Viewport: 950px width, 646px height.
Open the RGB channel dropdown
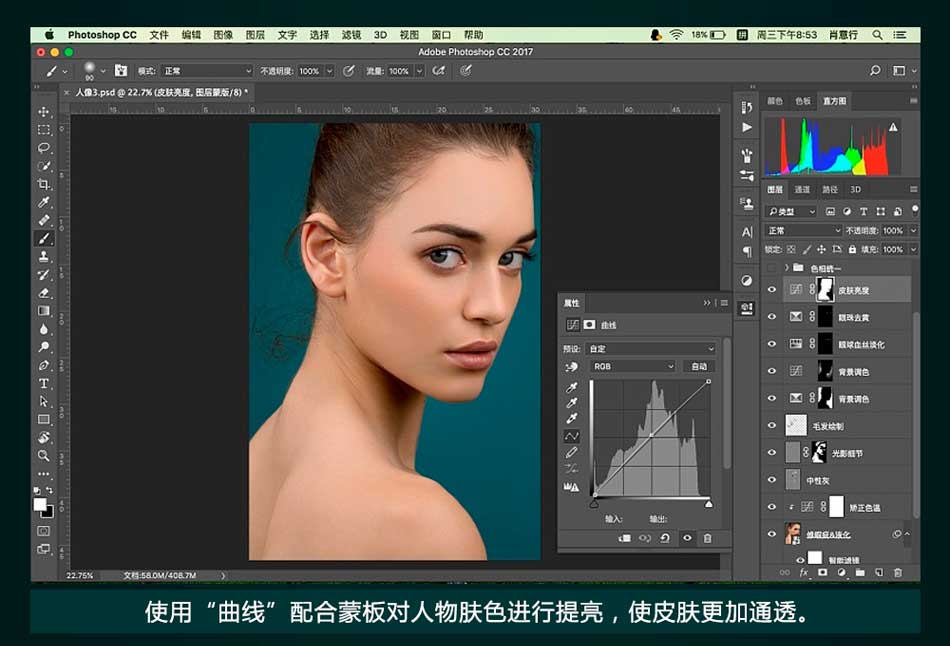tap(634, 367)
